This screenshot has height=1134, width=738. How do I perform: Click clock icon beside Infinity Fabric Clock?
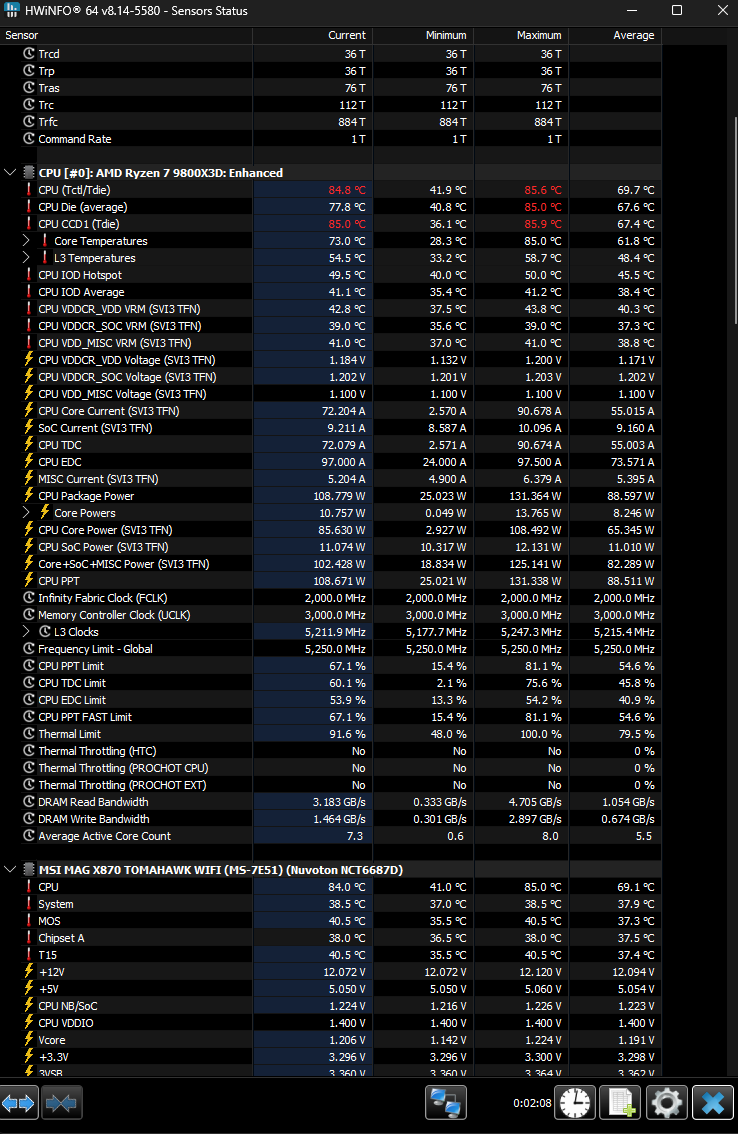coord(29,597)
